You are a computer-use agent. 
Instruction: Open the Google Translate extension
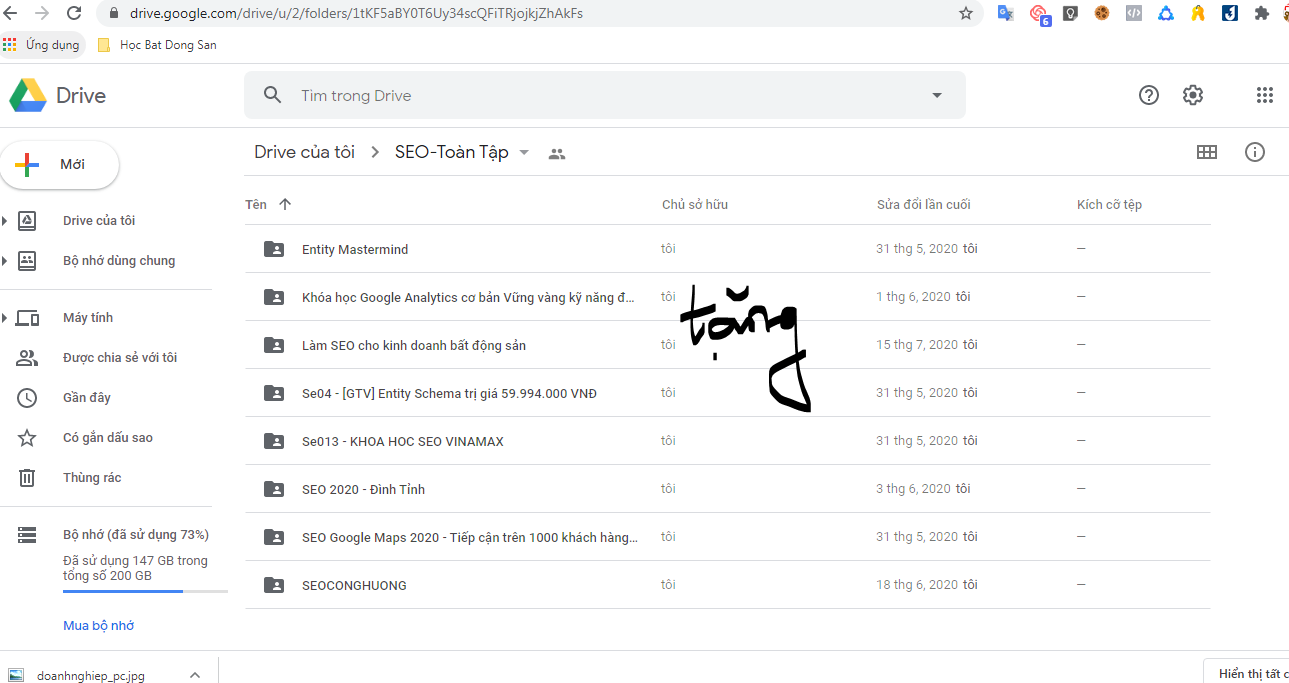click(x=1006, y=13)
